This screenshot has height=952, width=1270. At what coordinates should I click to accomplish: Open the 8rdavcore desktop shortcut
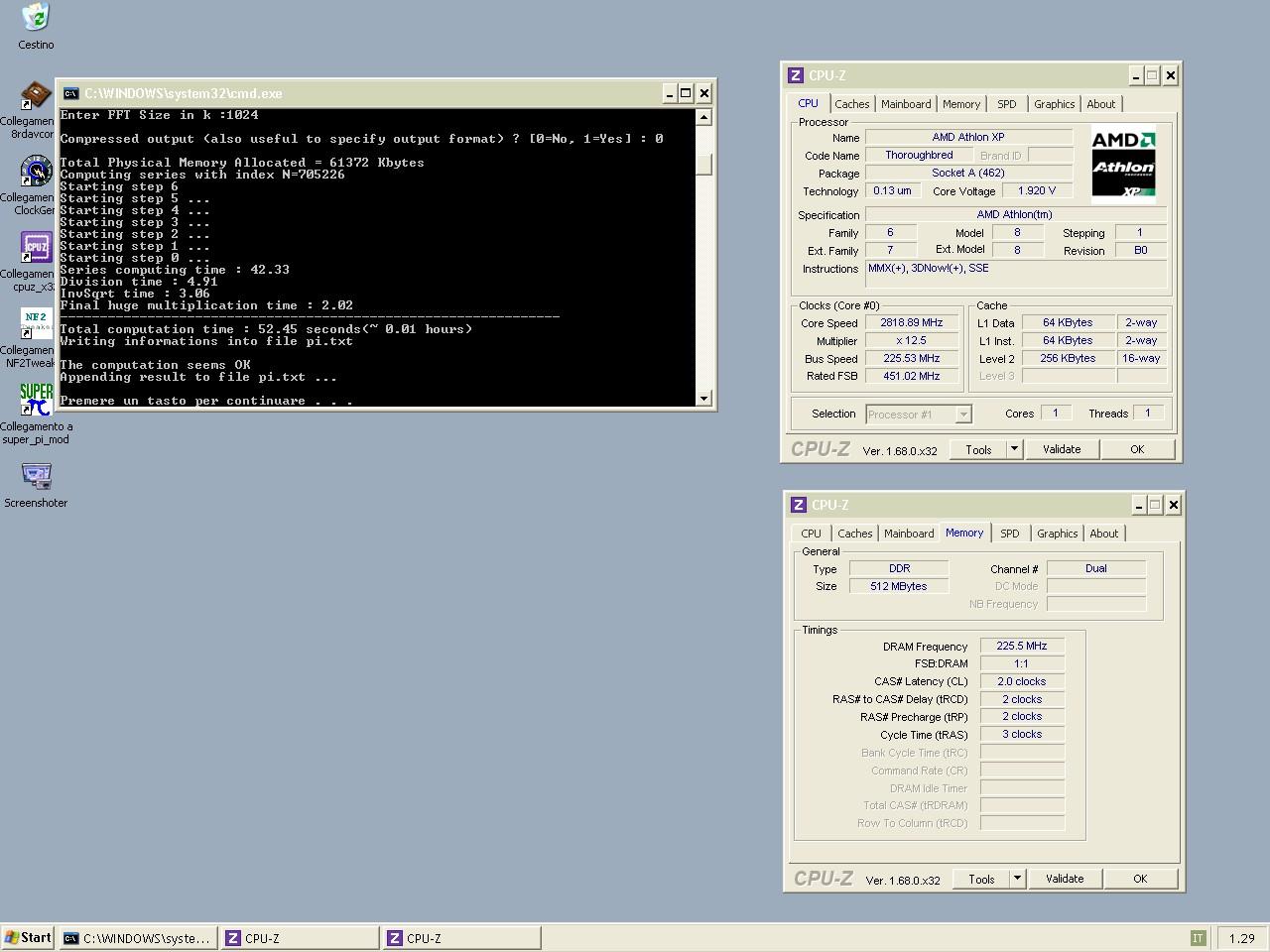coord(36,96)
